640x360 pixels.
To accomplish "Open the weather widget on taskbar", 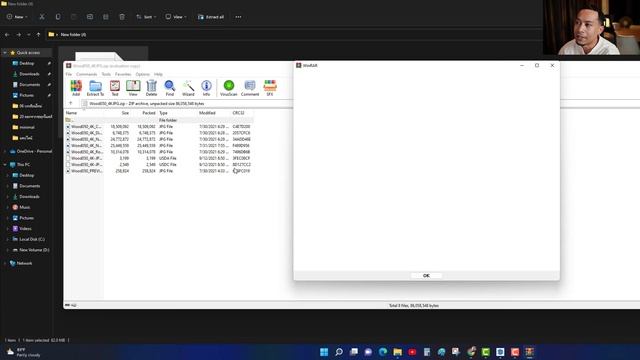I will click(x=24, y=352).
